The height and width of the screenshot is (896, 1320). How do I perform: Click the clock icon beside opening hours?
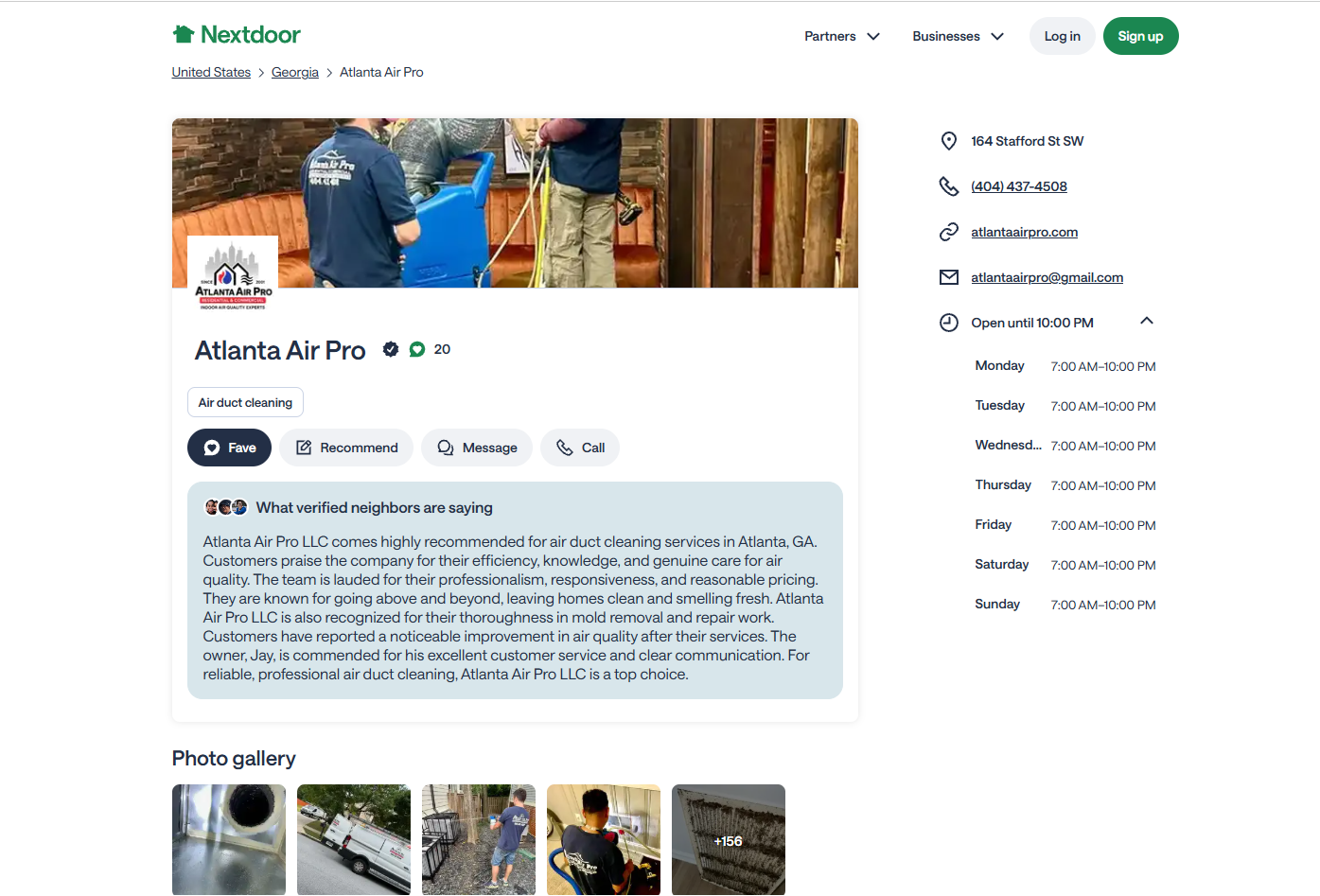tap(948, 323)
